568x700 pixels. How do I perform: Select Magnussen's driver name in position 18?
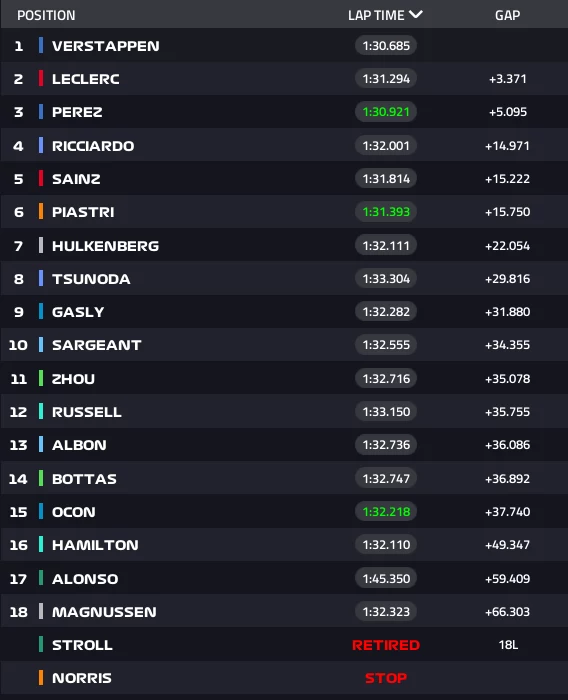click(x=104, y=612)
